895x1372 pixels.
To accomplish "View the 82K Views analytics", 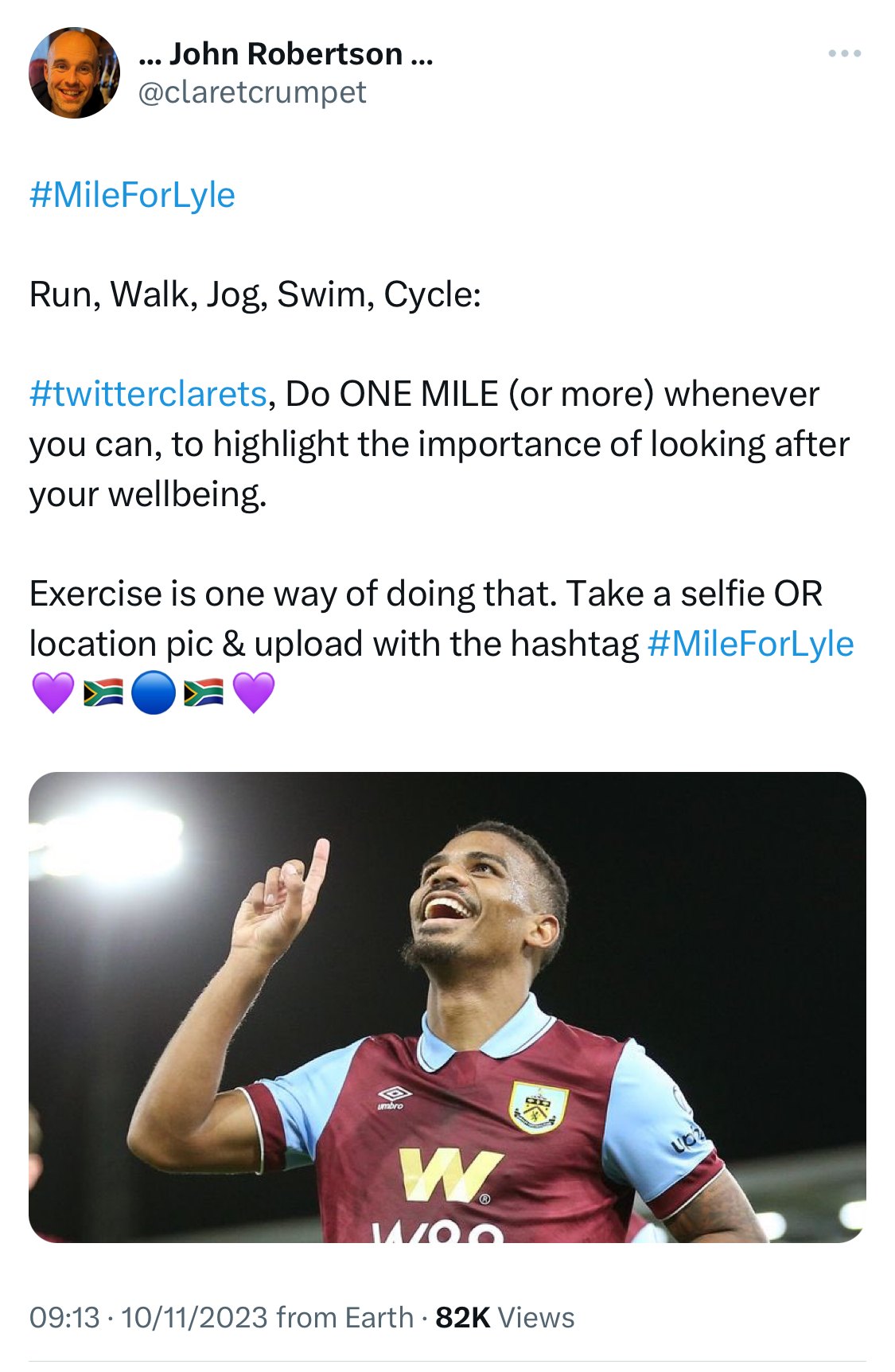I will tap(504, 1317).
